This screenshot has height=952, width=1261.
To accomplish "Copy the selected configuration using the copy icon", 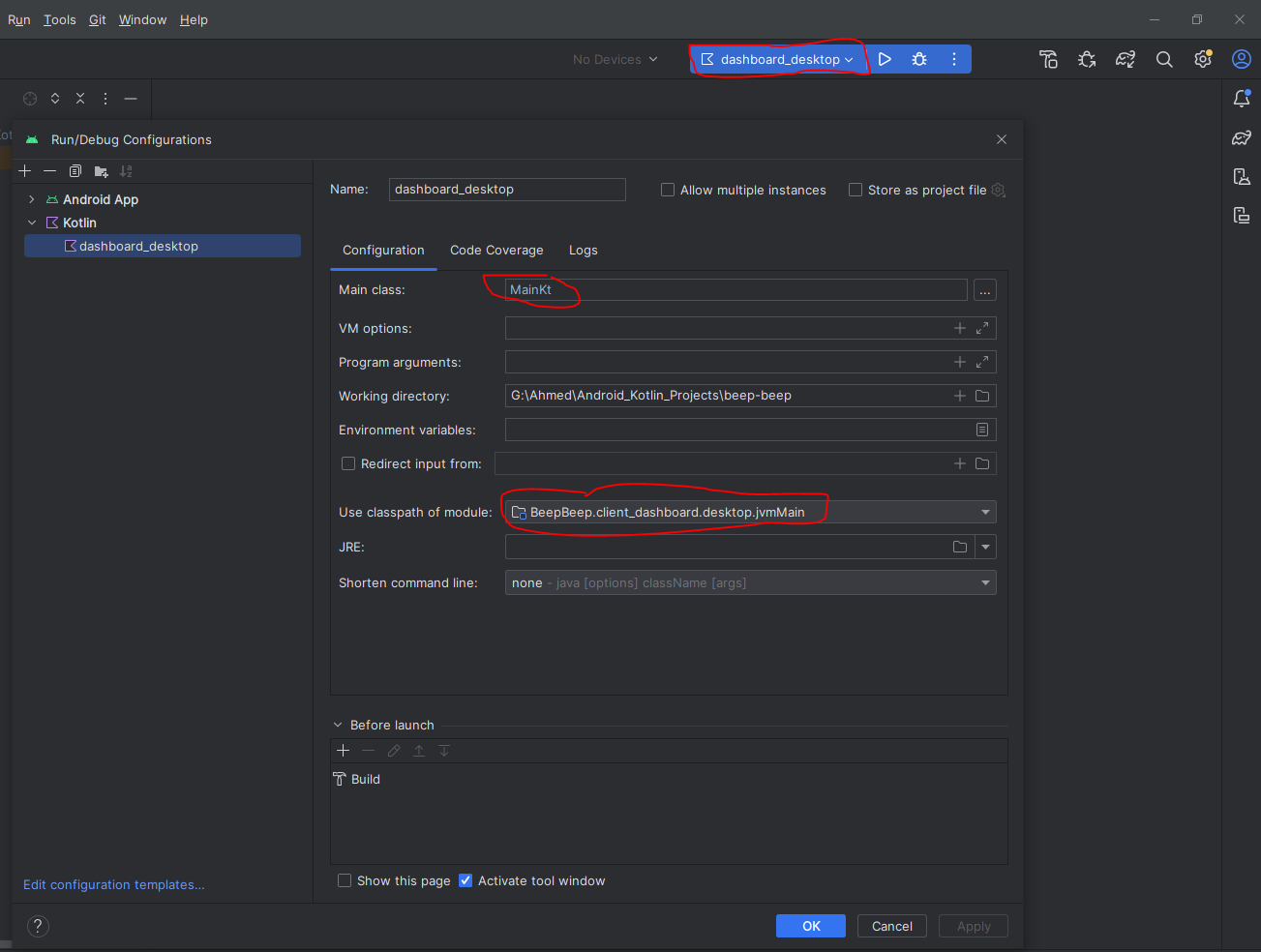I will [x=75, y=171].
